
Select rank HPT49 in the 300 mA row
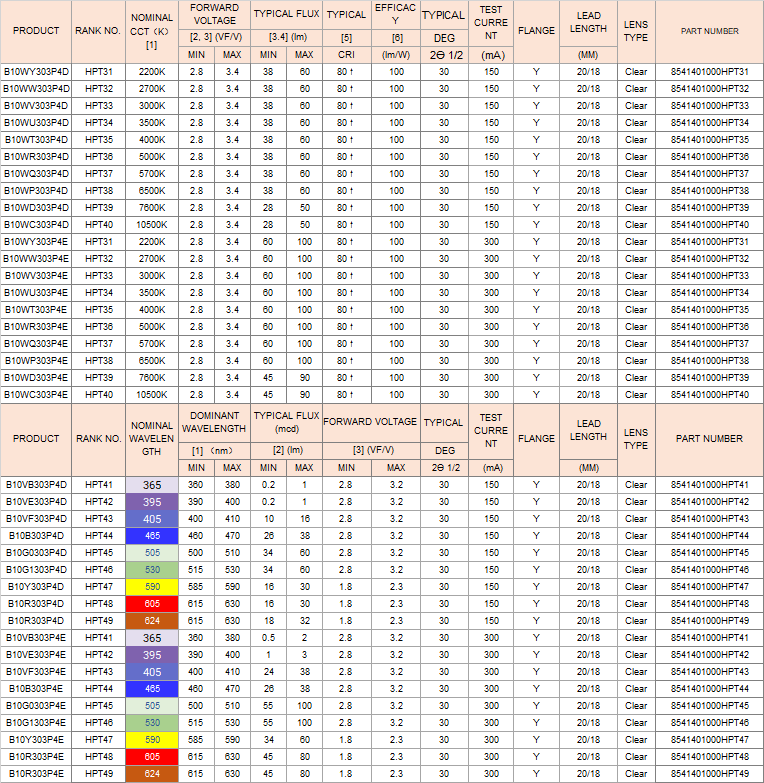click(98, 774)
